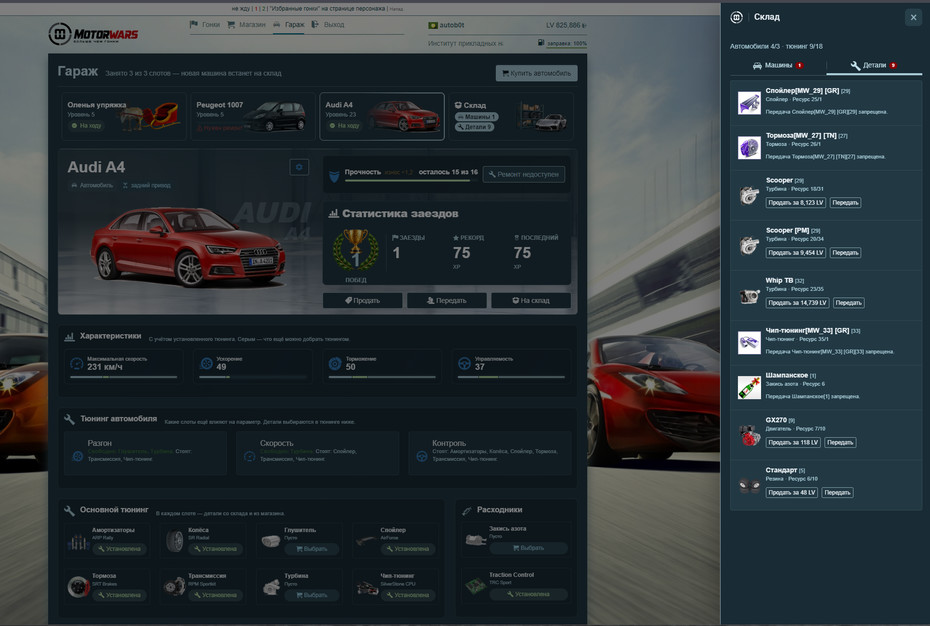
Task: Sell GX270 for 118 LV
Action: (793, 443)
